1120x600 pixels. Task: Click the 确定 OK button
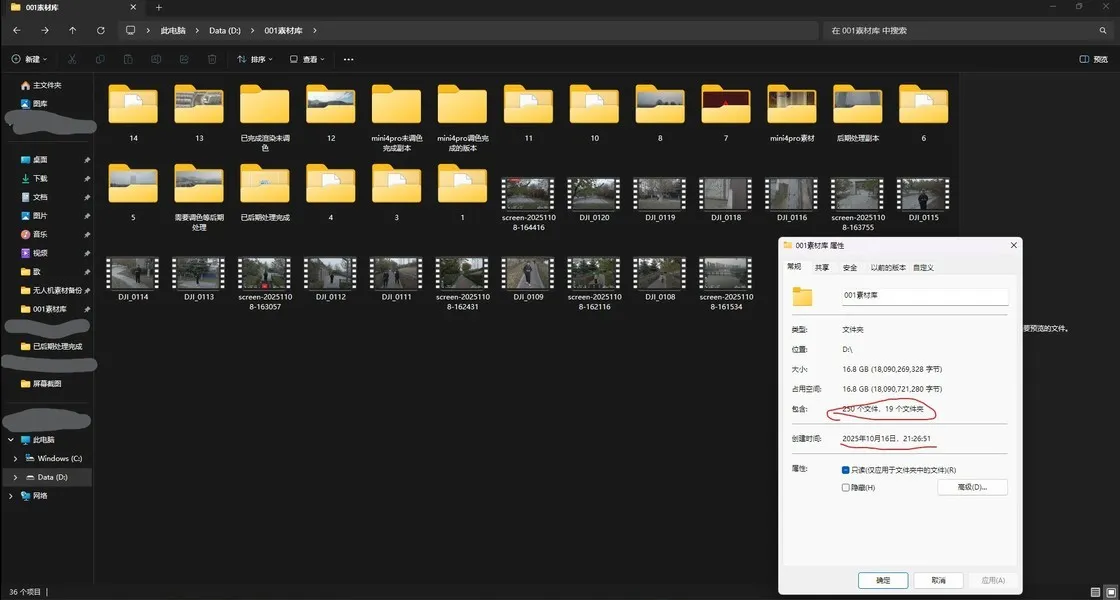[882, 580]
